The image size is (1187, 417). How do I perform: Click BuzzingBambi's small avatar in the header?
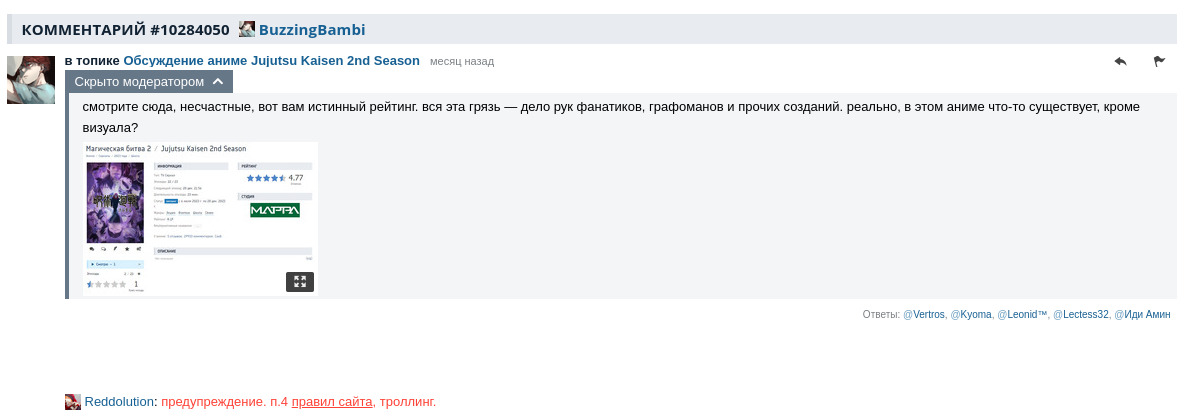tap(247, 29)
